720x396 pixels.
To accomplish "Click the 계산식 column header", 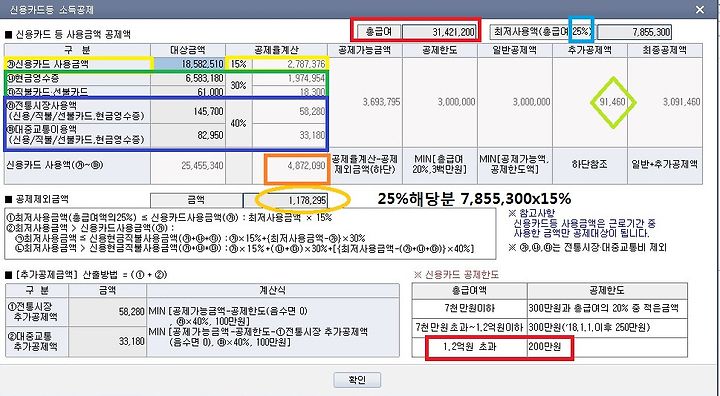I will [x=273, y=290].
